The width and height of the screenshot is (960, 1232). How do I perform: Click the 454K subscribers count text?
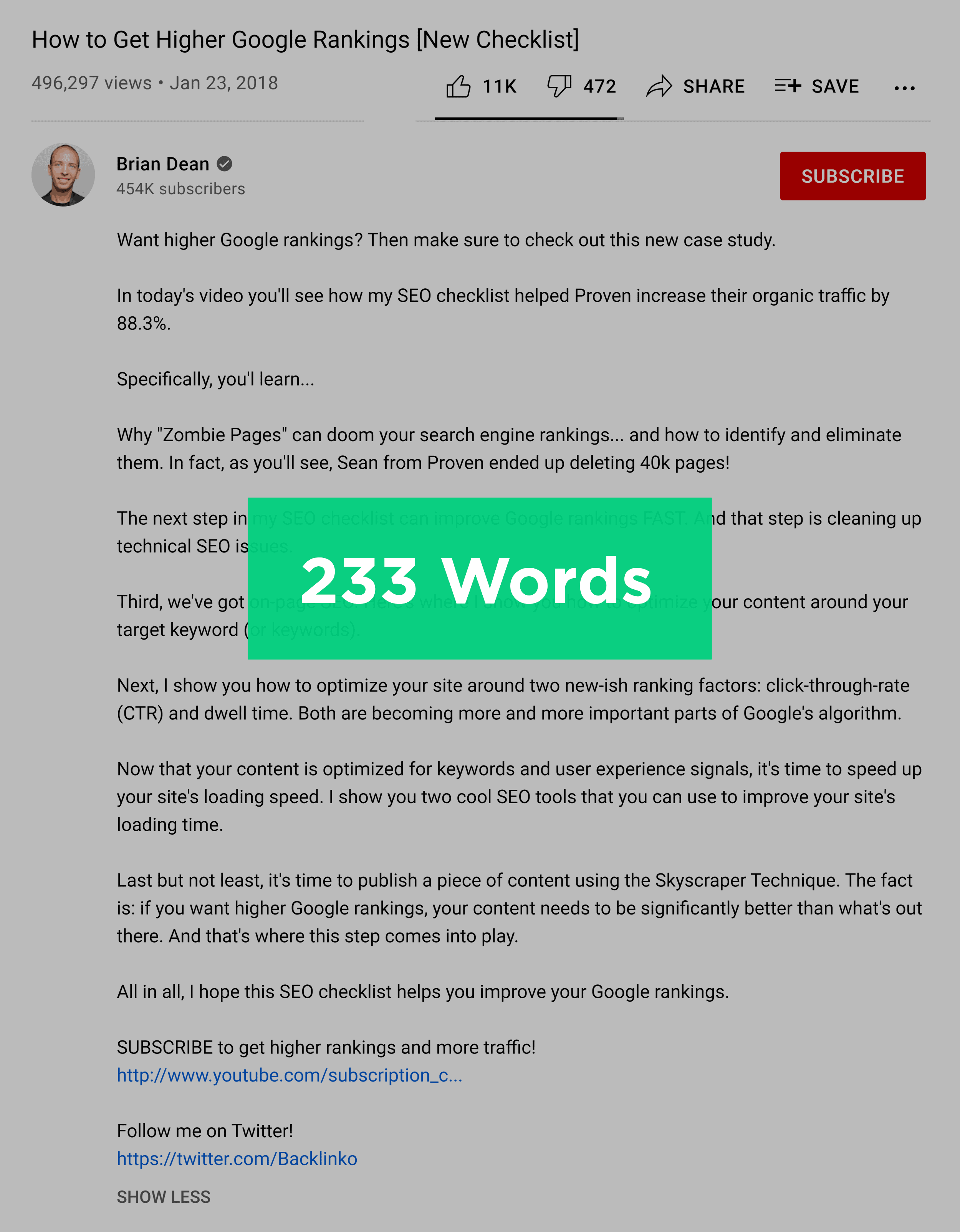[181, 188]
